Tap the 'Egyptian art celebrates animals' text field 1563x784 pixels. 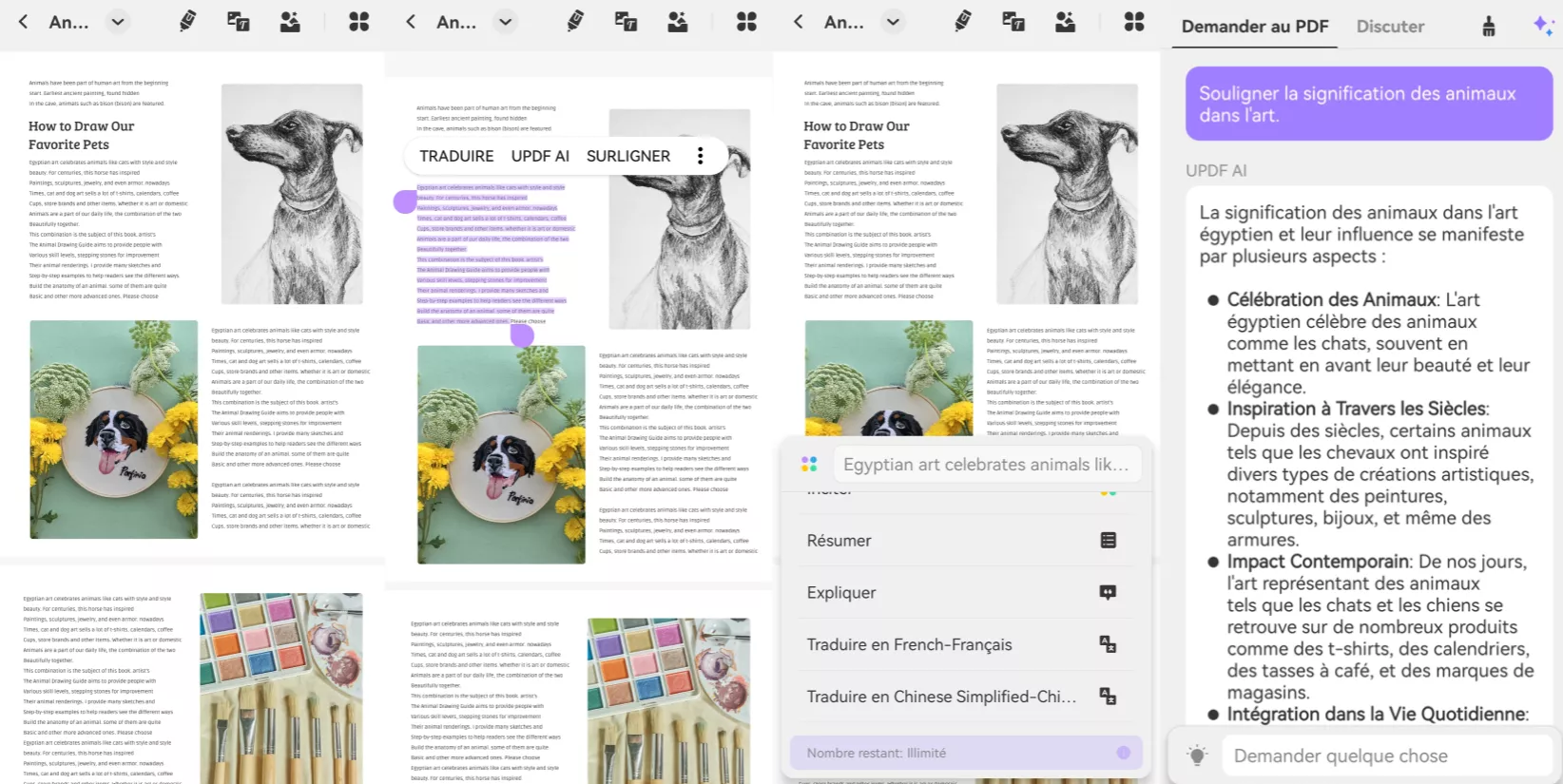[987, 464]
